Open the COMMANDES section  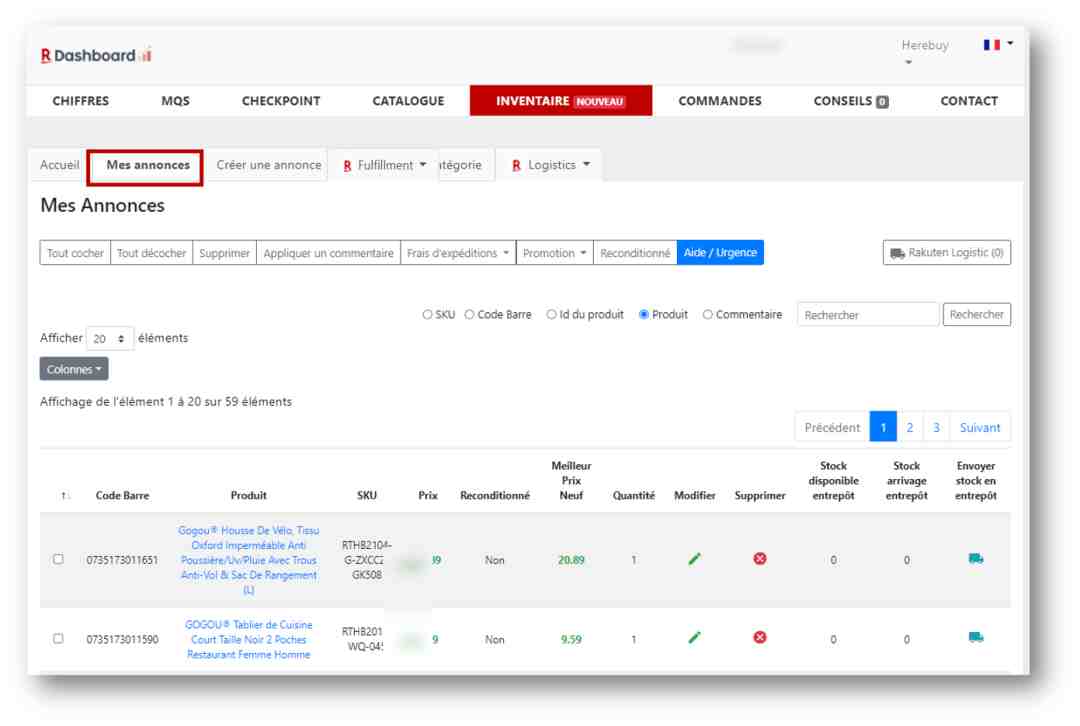pyautogui.click(x=720, y=101)
